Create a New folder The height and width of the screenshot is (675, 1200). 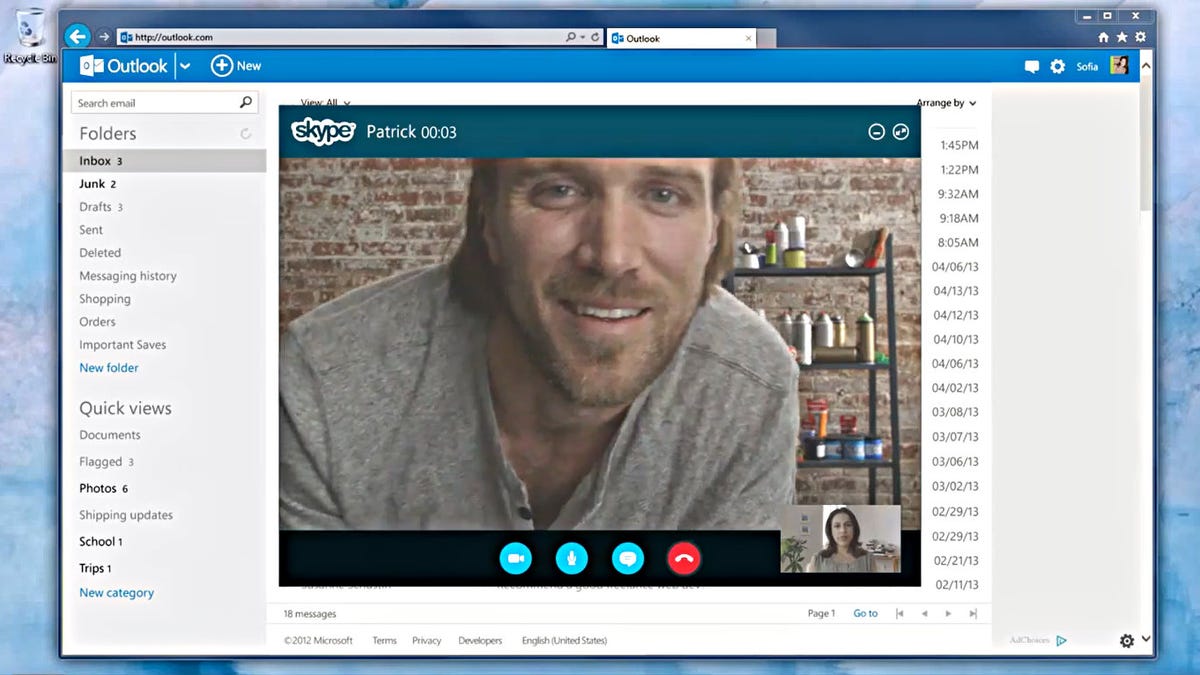click(x=108, y=367)
